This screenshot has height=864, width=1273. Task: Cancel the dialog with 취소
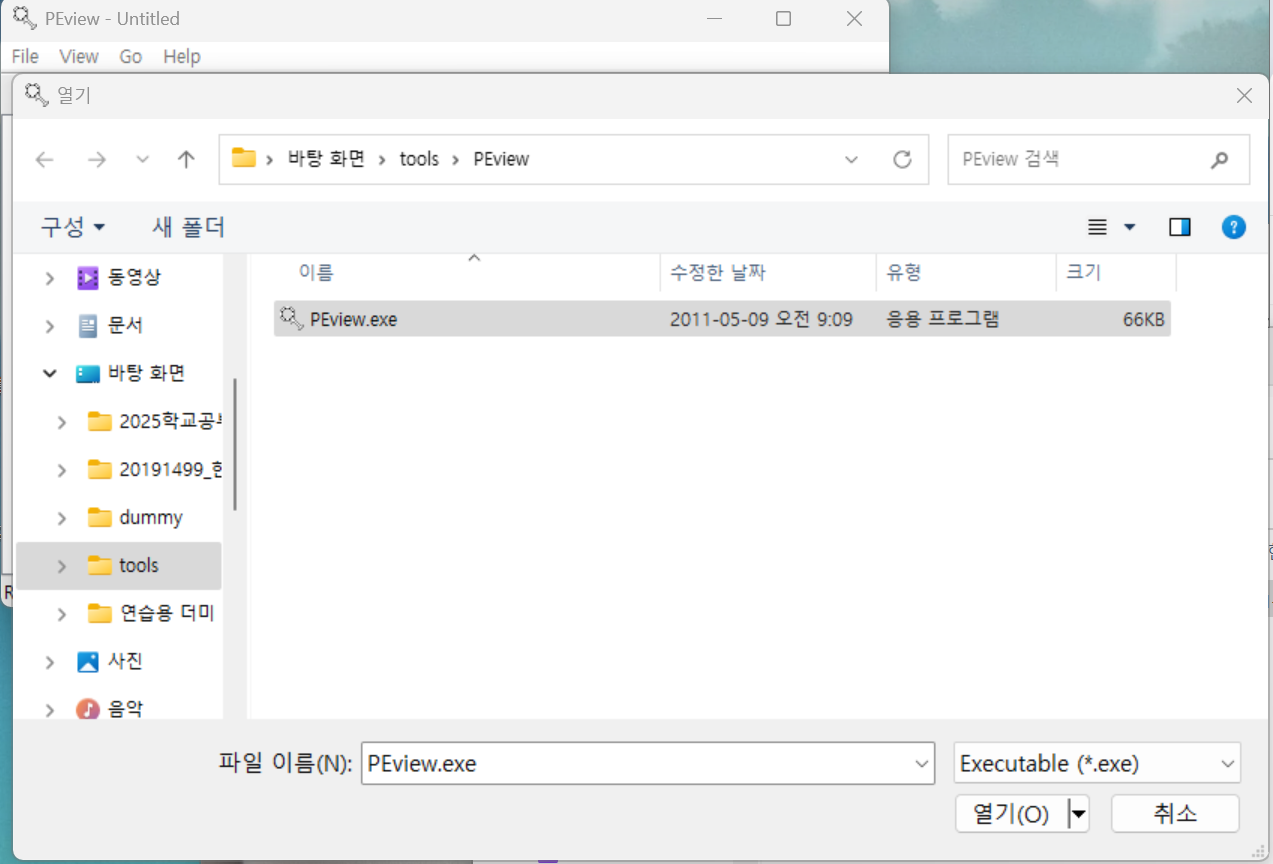click(x=1175, y=814)
